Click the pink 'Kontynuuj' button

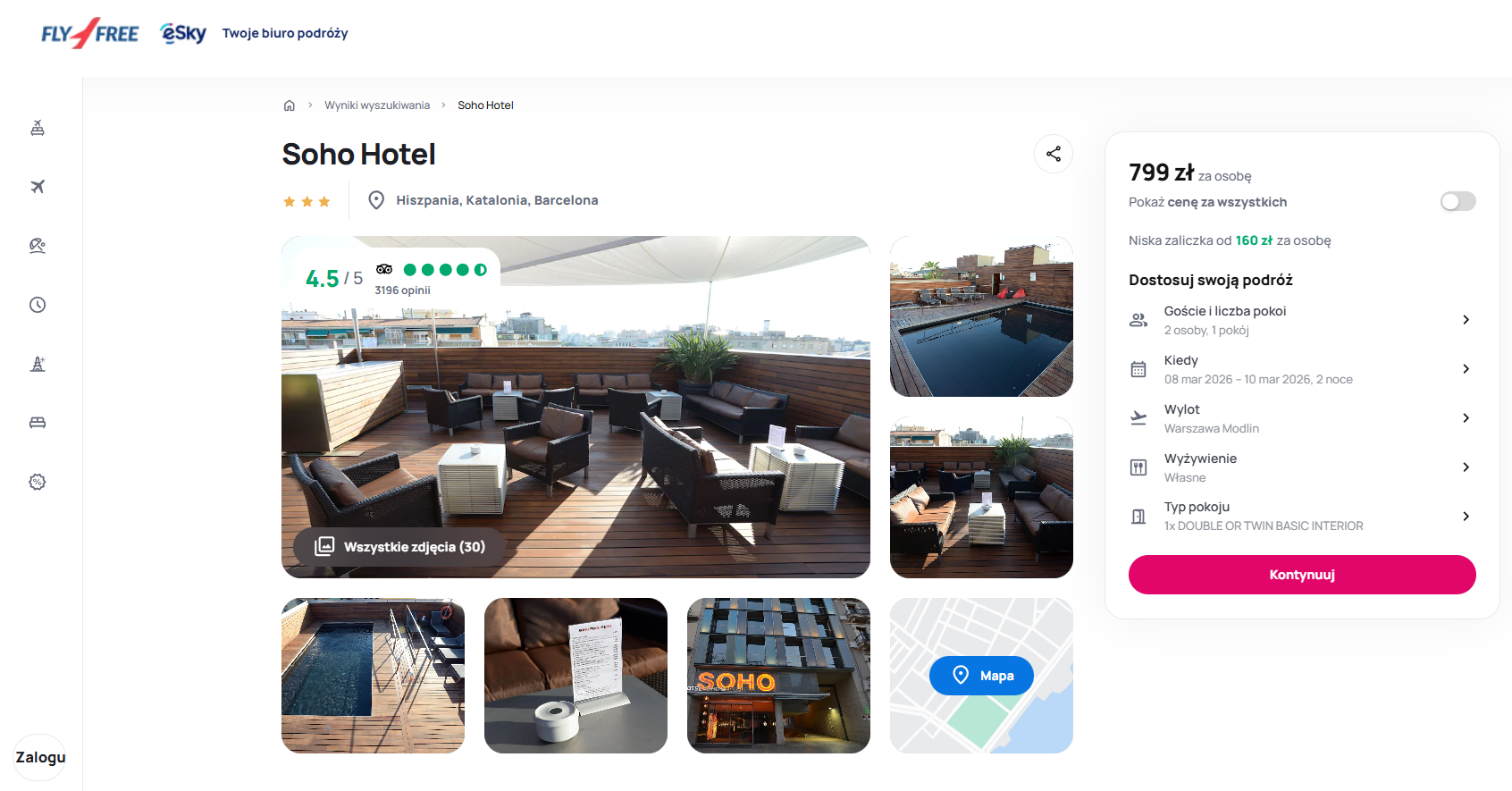point(1302,575)
